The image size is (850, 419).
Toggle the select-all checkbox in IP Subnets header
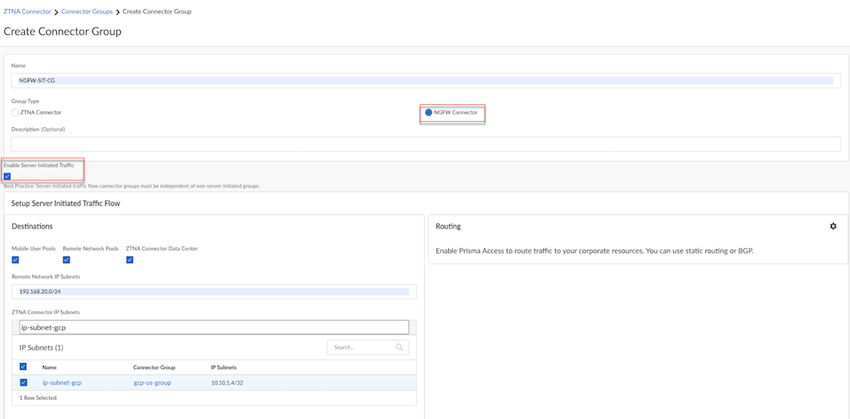(24, 367)
